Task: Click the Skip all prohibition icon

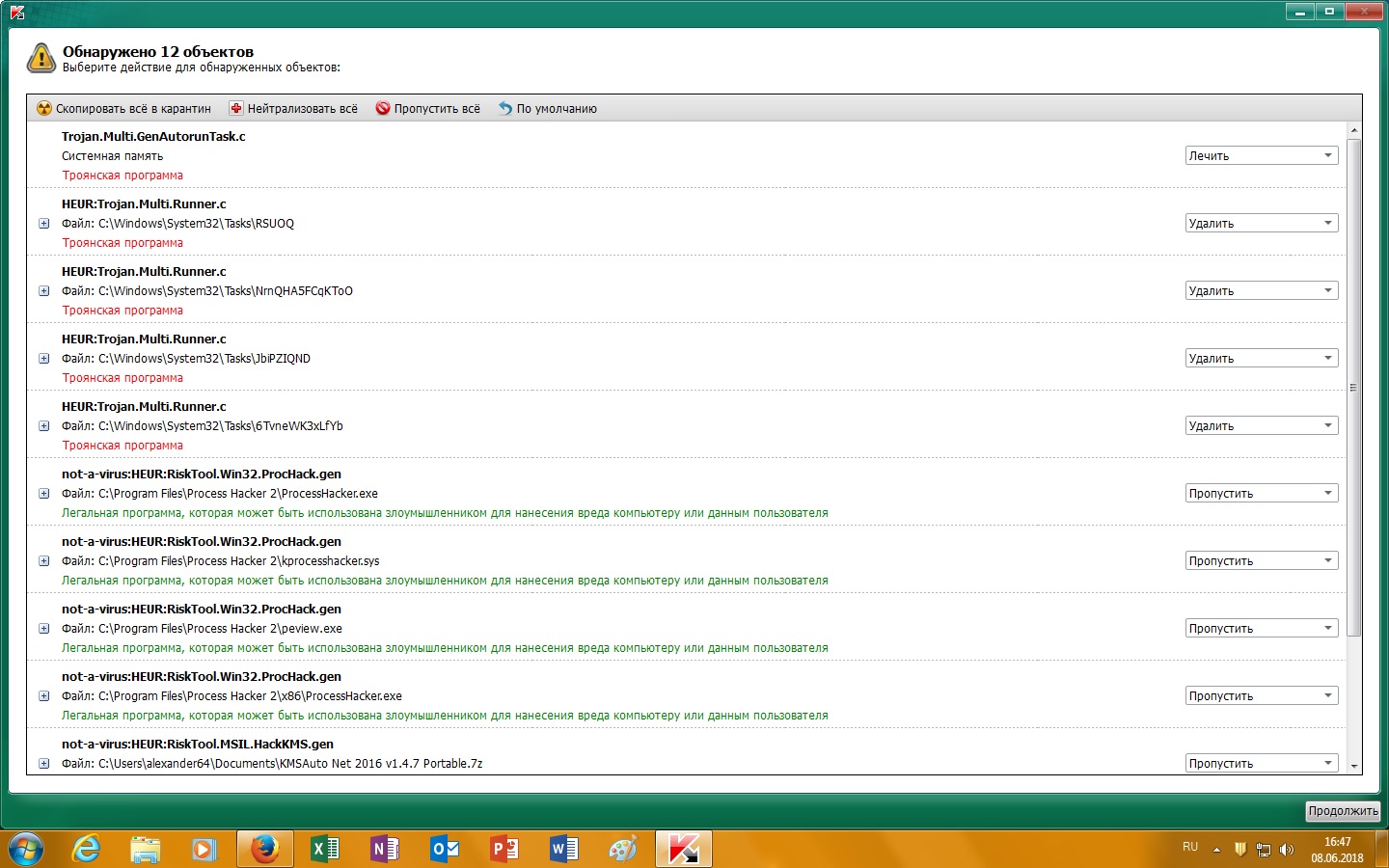Action: pos(383,108)
